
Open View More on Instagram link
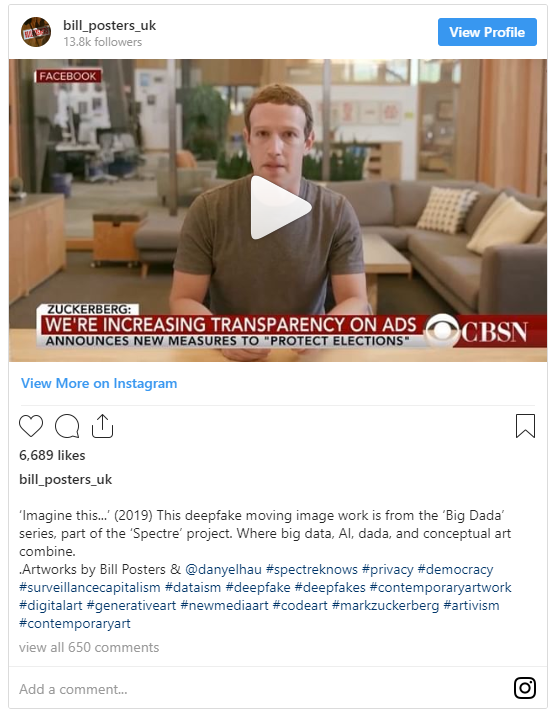click(99, 383)
